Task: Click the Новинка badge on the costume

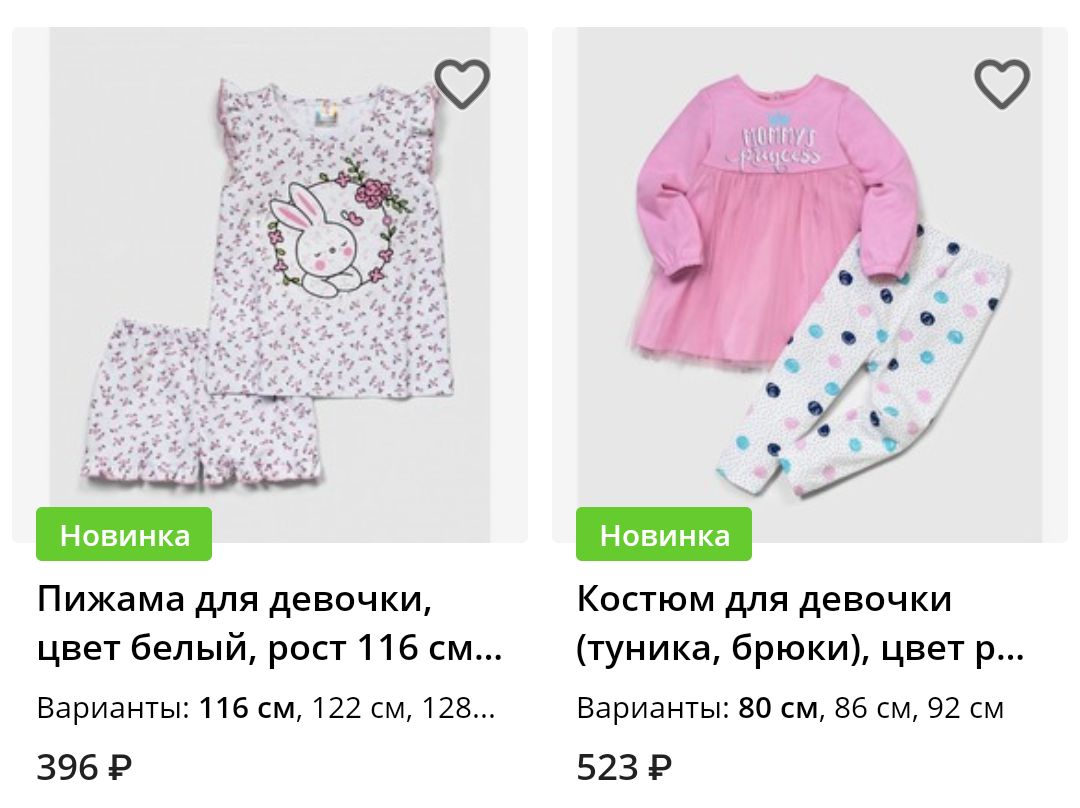Action: [x=664, y=535]
